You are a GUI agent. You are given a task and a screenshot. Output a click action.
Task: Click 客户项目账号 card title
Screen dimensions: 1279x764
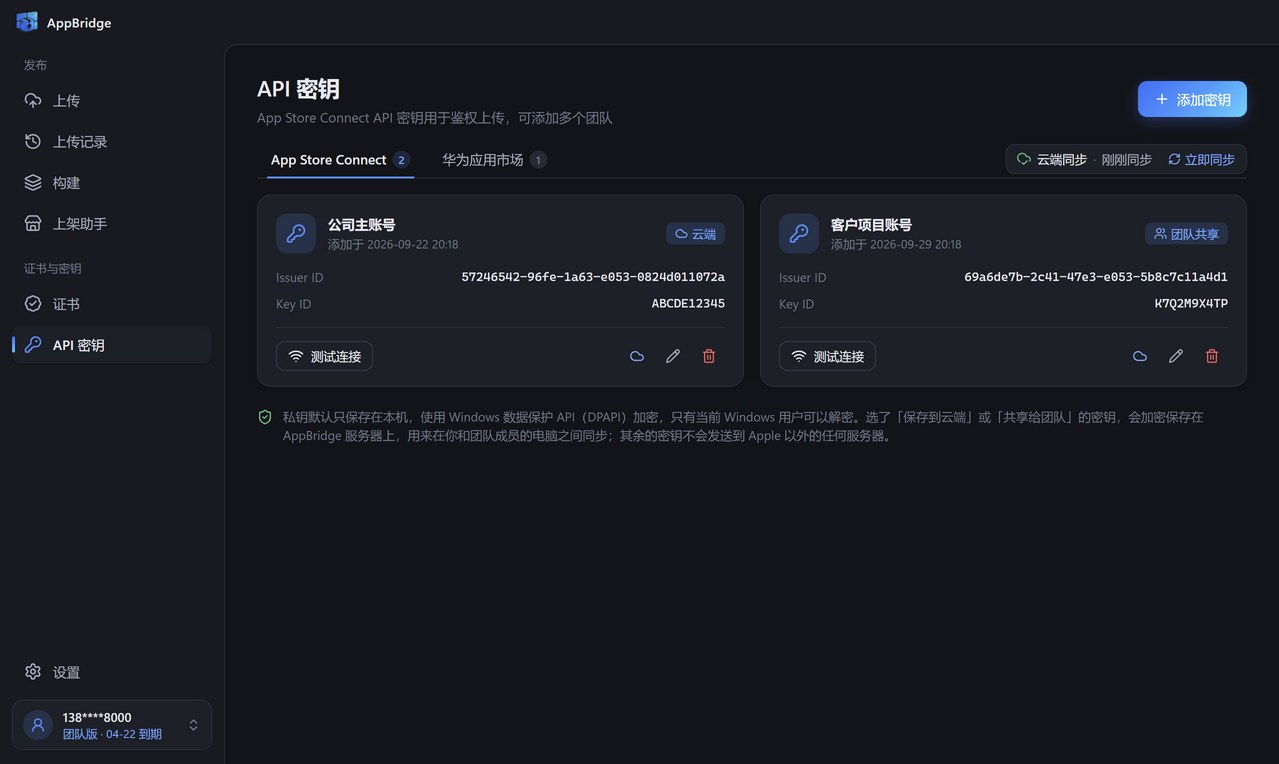pos(871,225)
